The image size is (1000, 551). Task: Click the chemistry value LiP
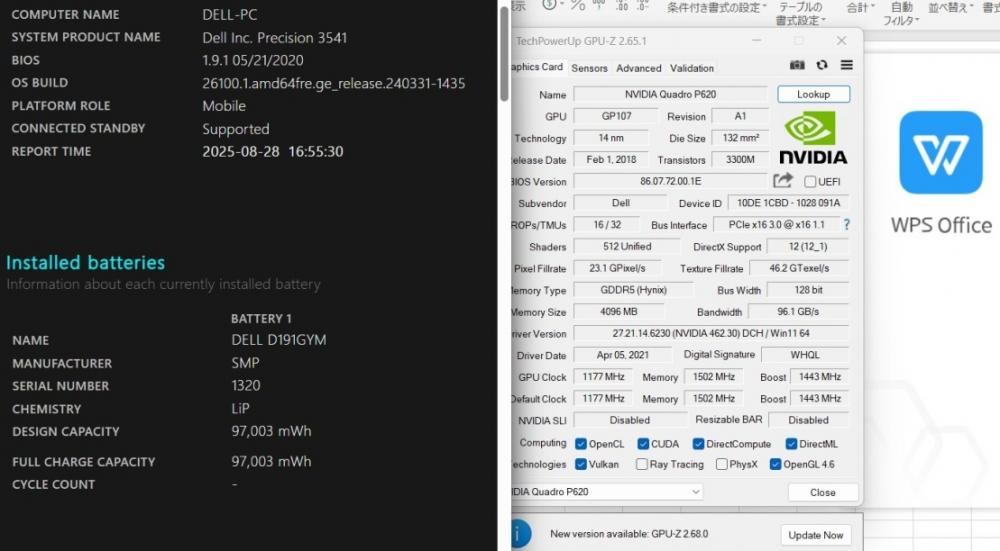pyautogui.click(x=240, y=408)
